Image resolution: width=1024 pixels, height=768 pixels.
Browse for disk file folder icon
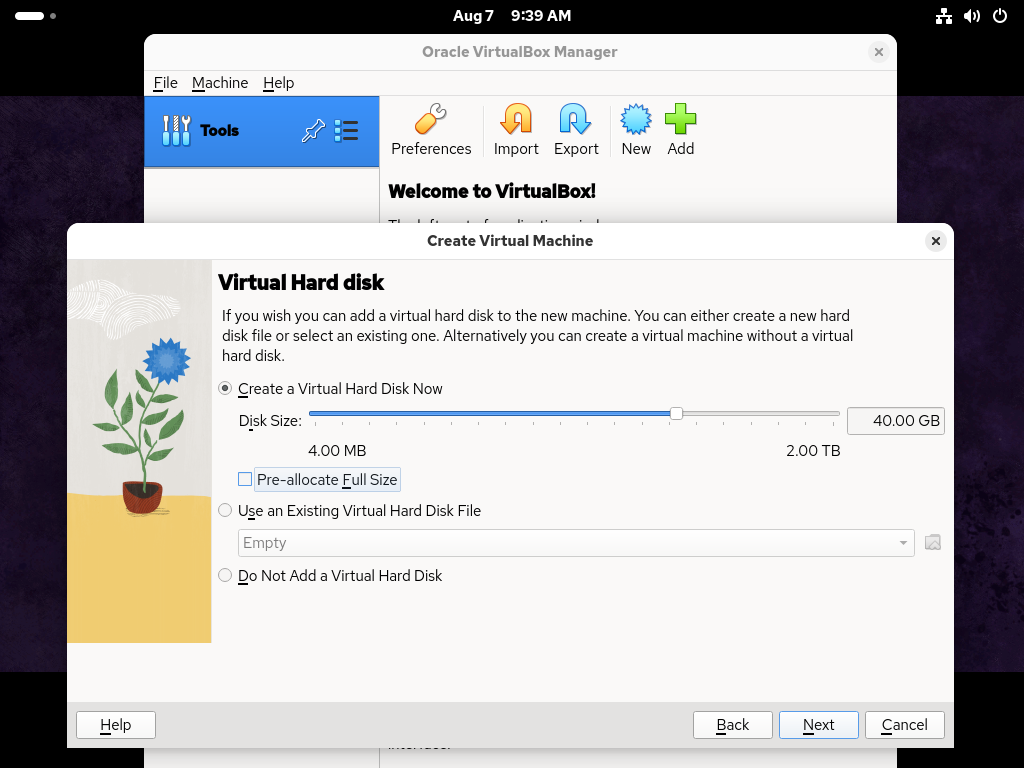click(933, 543)
